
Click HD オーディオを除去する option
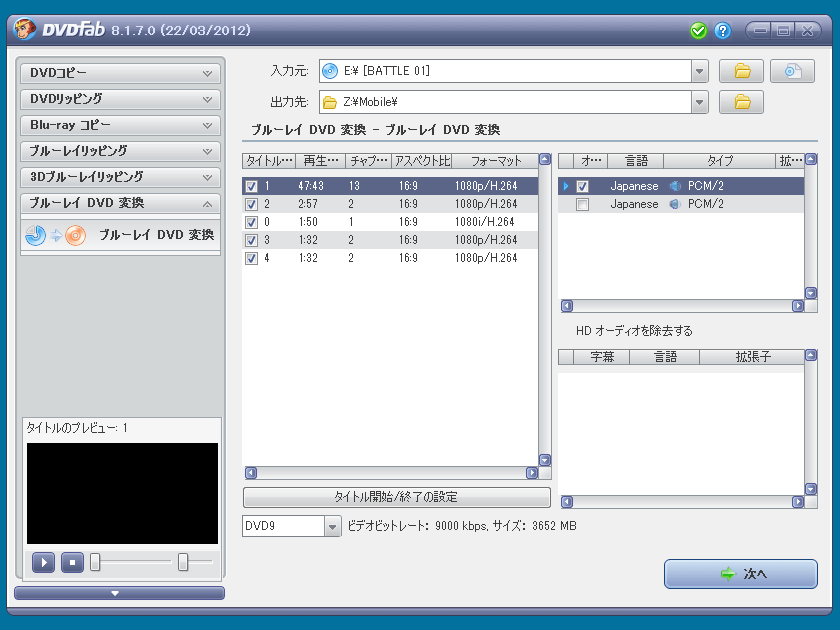tap(634, 331)
